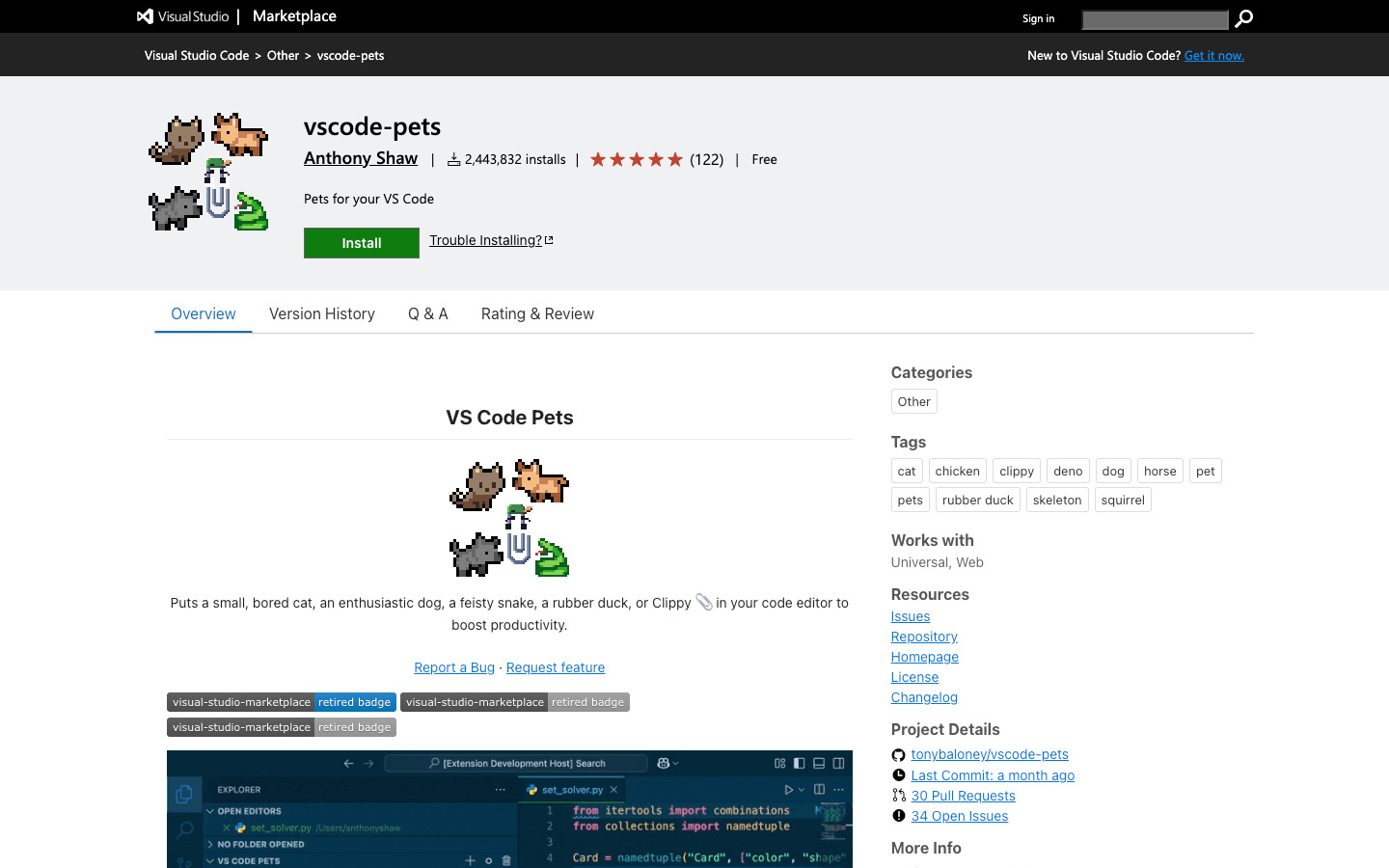Open the Trouble Installing? link
Viewport: 1389px width, 868px height.
(485, 240)
